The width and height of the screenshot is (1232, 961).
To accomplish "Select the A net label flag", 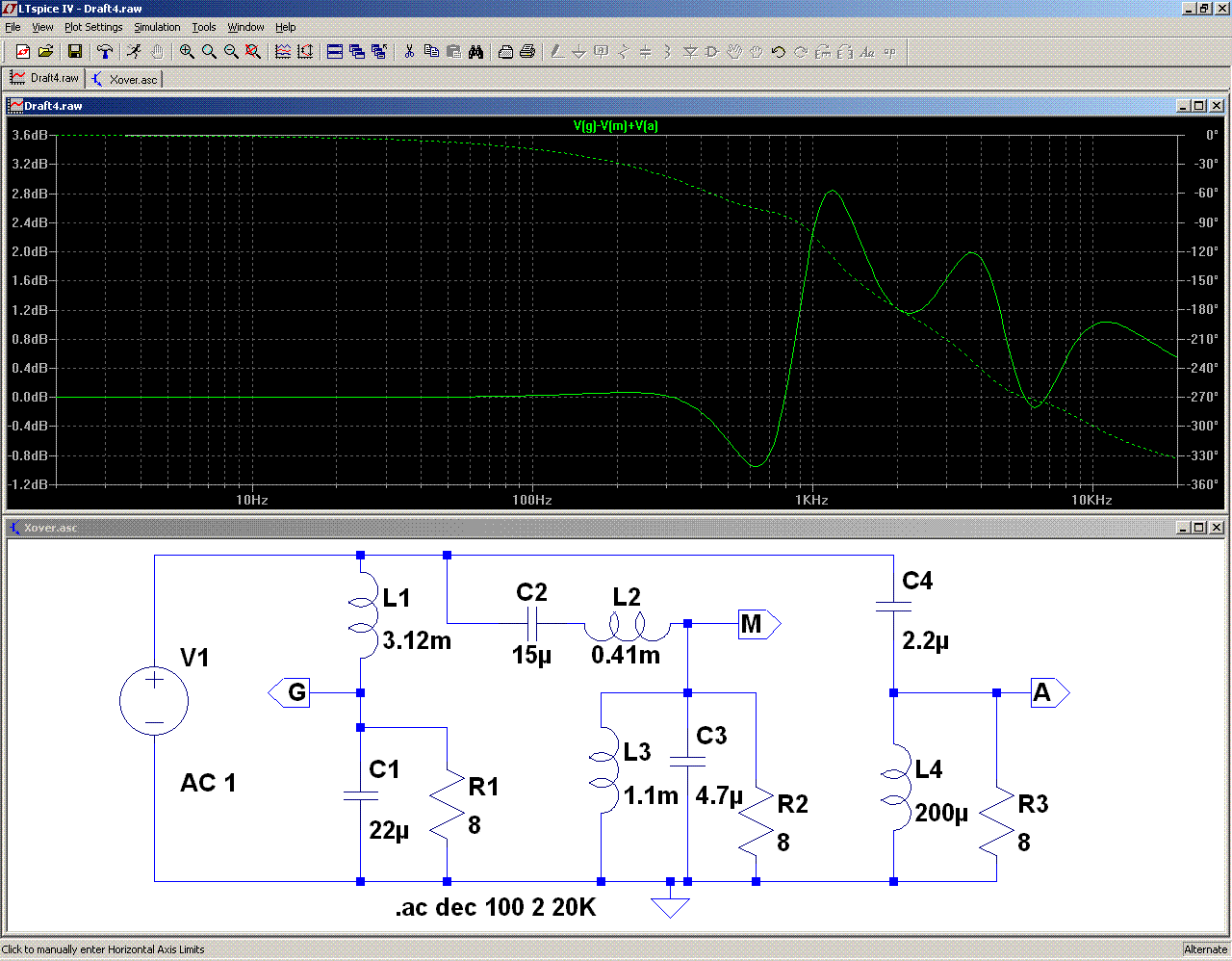I will click(1050, 692).
